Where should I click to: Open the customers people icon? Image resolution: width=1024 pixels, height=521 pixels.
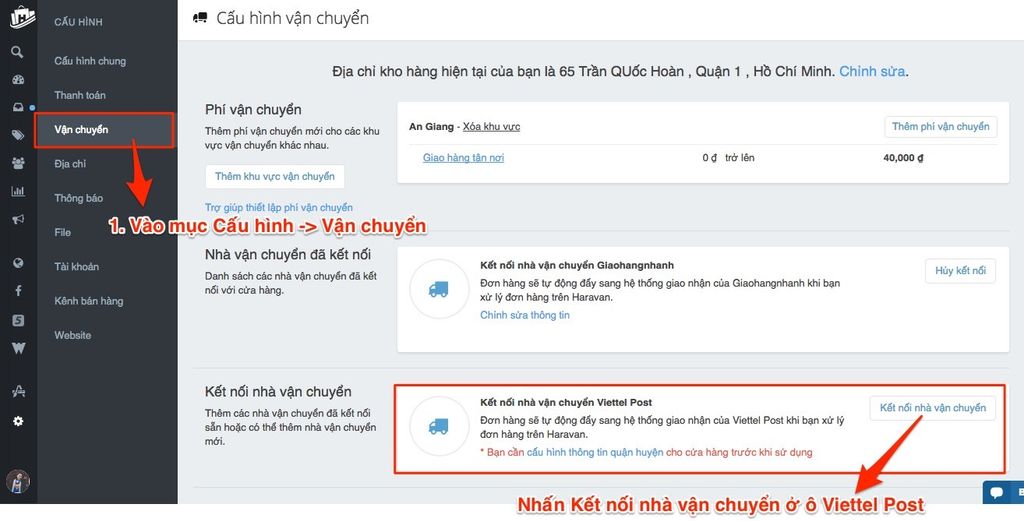pyautogui.click(x=18, y=163)
